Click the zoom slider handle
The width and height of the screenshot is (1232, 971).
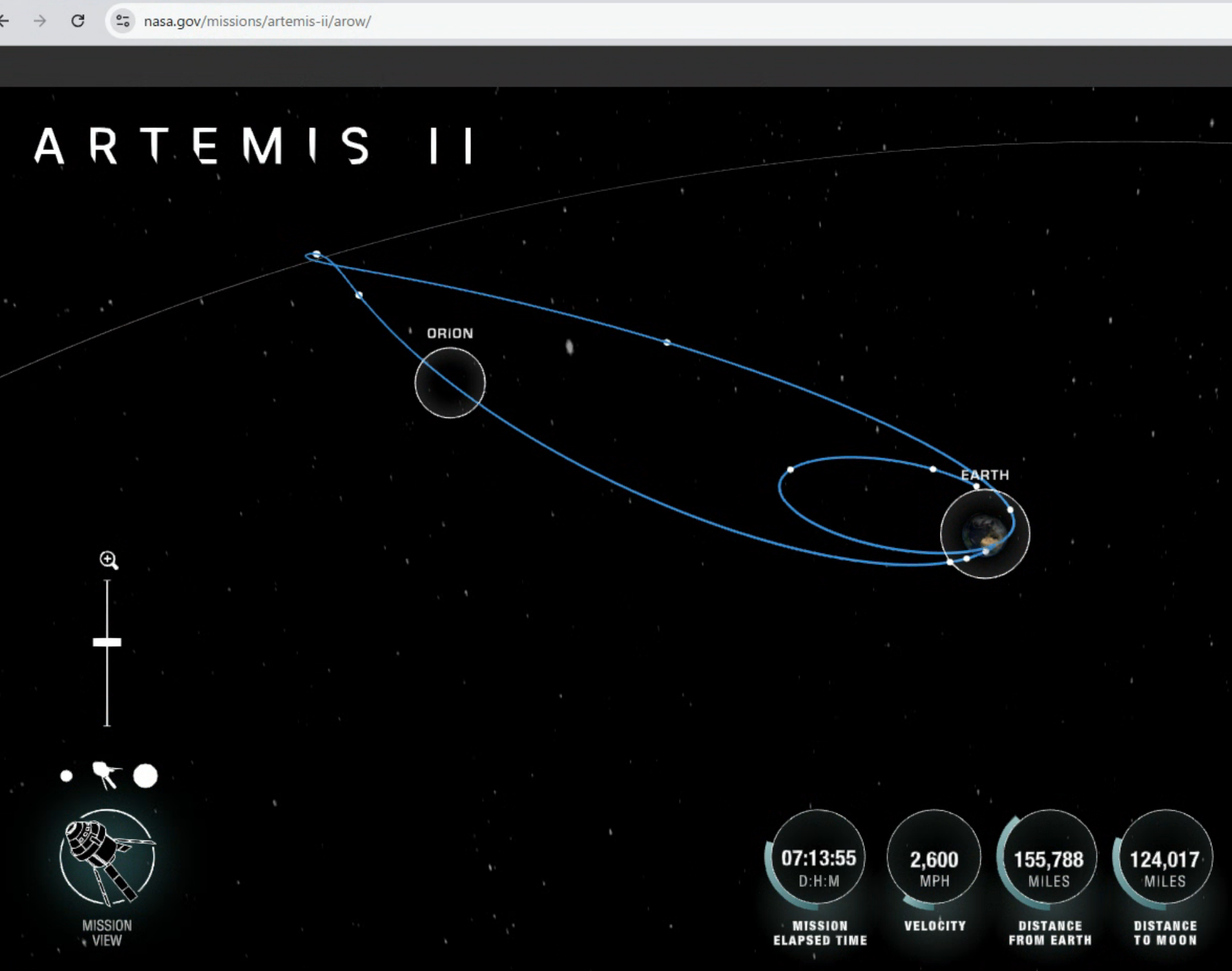pyautogui.click(x=107, y=642)
